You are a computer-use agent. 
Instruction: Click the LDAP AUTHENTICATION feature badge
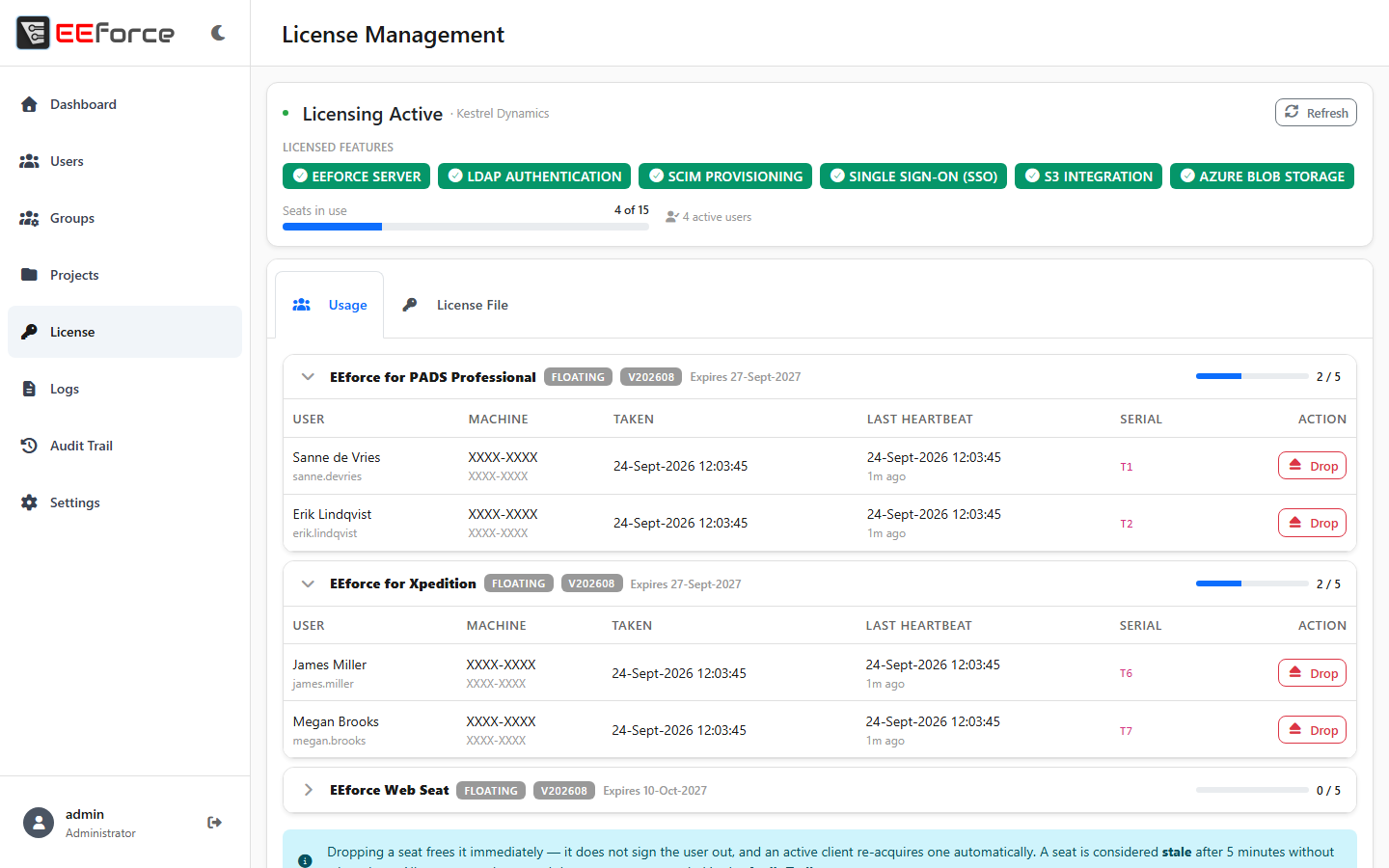(x=534, y=176)
